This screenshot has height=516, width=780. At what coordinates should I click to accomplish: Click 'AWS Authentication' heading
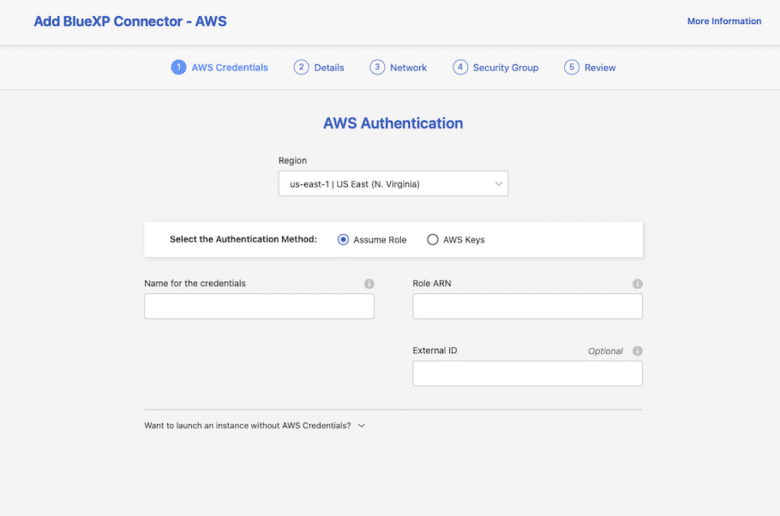(x=393, y=123)
